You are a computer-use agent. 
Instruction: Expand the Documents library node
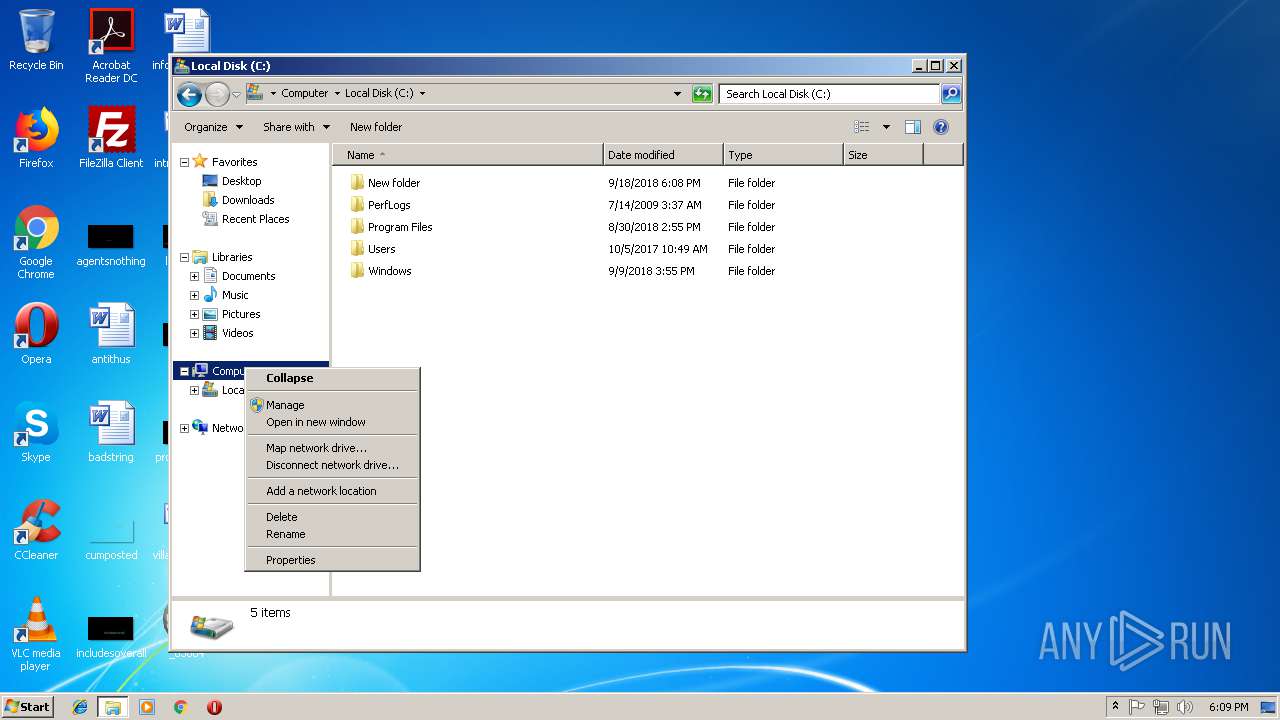194,276
